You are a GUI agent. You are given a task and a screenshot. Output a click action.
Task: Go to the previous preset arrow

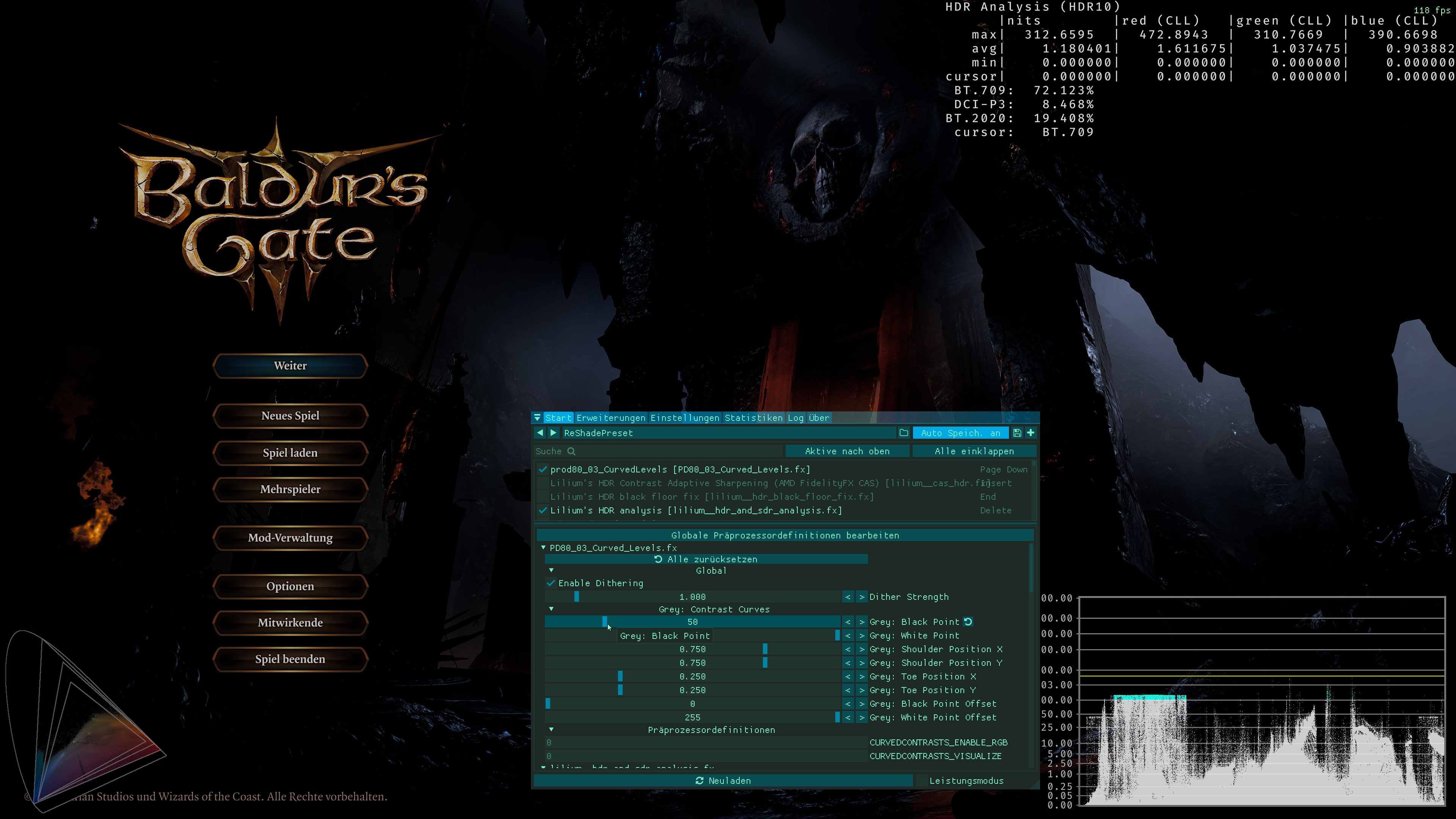pyautogui.click(x=540, y=432)
